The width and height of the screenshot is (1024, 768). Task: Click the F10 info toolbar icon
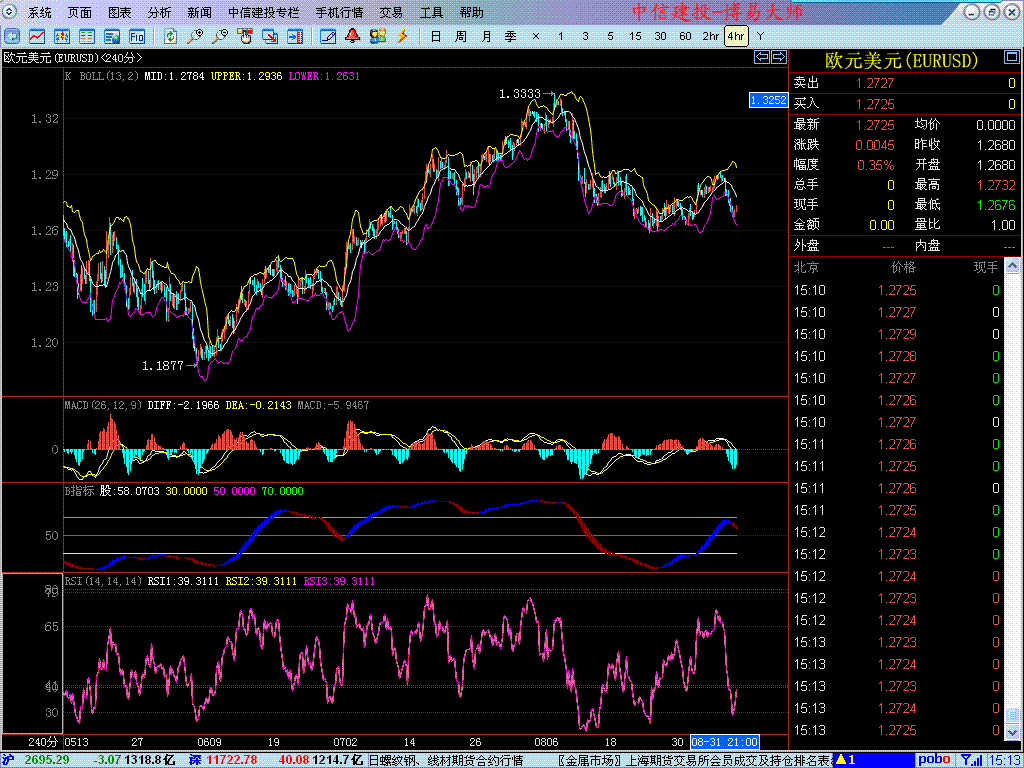click(x=137, y=36)
